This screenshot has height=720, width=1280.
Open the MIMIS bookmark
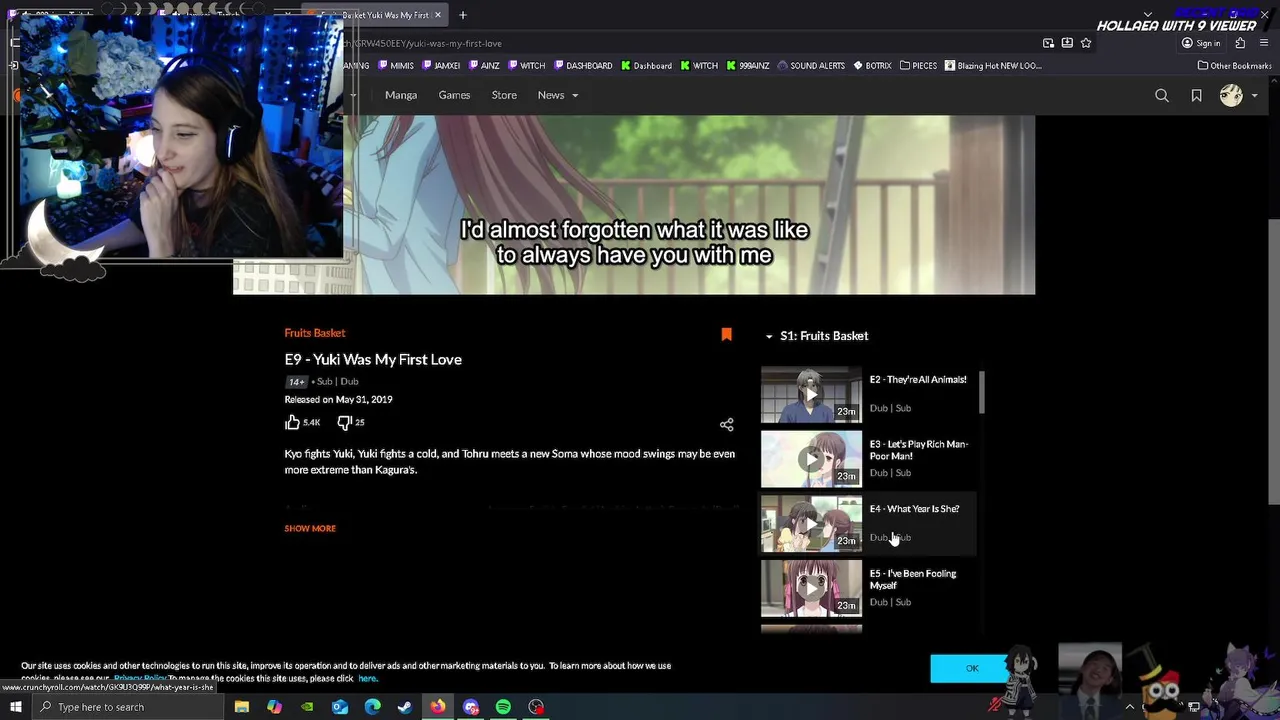pos(396,66)
